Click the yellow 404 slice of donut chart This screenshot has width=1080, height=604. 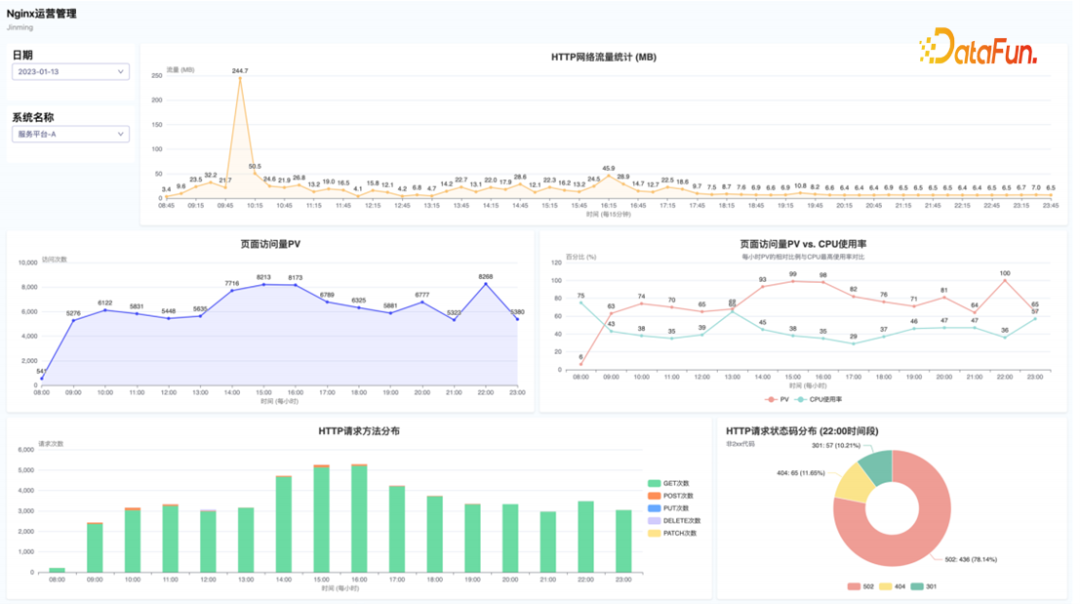pos(852,482)
